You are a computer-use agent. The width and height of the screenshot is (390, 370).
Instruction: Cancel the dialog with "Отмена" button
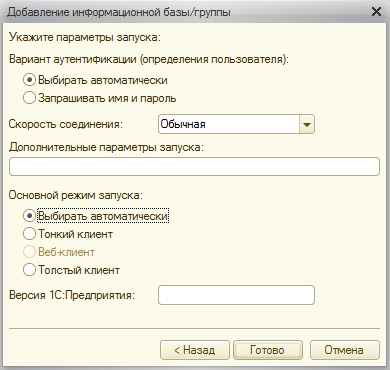click(x=345, y=350)
